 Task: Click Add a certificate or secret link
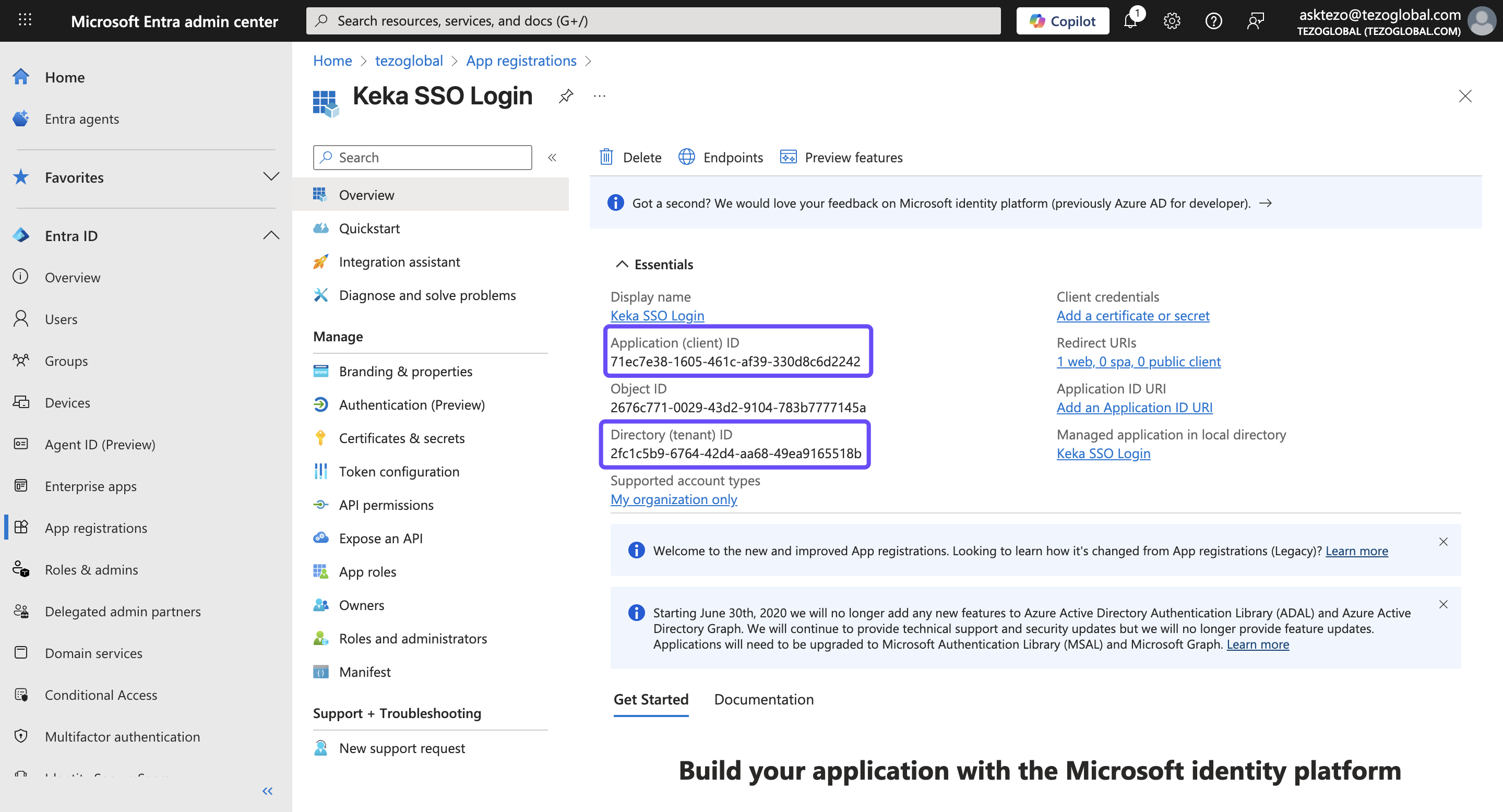coord(1132,316)
